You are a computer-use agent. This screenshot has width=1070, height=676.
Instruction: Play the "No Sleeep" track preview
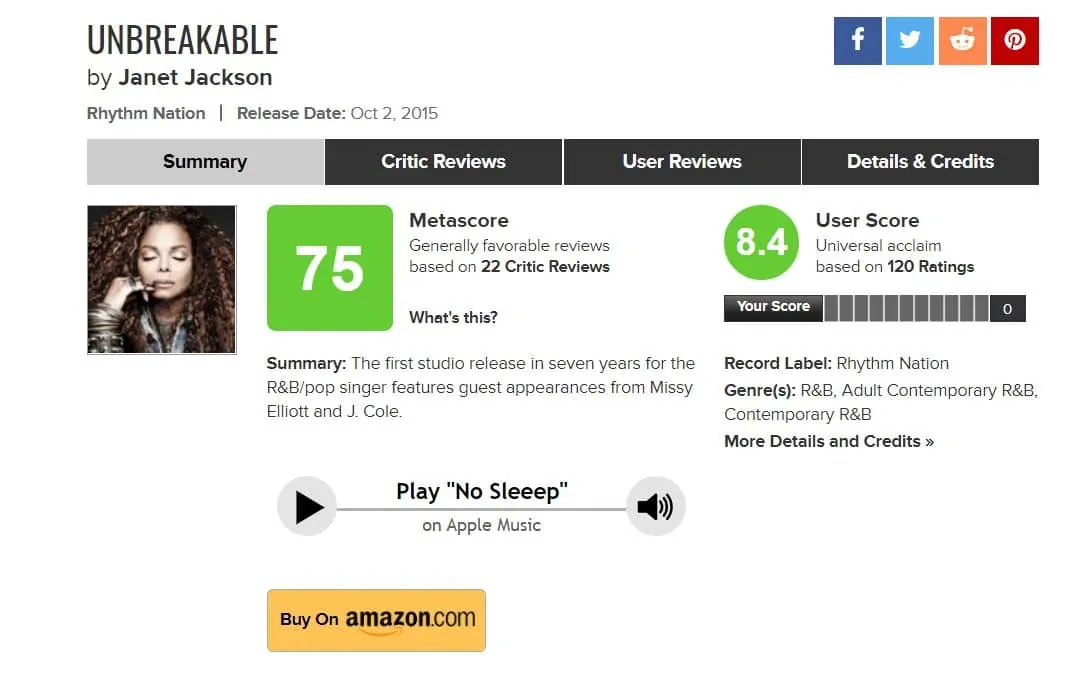(x=307, y=507)
